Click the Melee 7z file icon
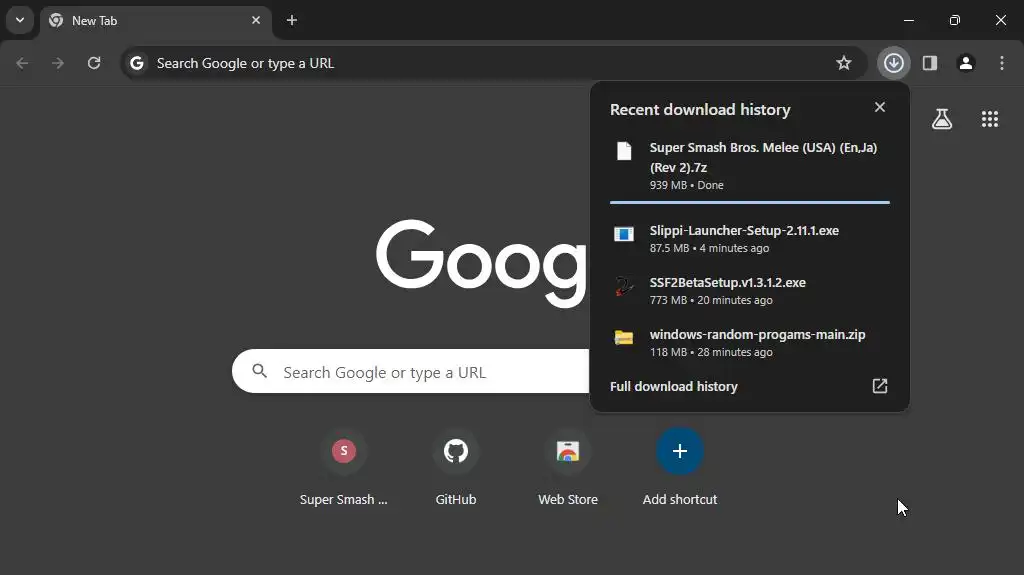The height and width of the screenshot is (575, 1024). [624, 151]
